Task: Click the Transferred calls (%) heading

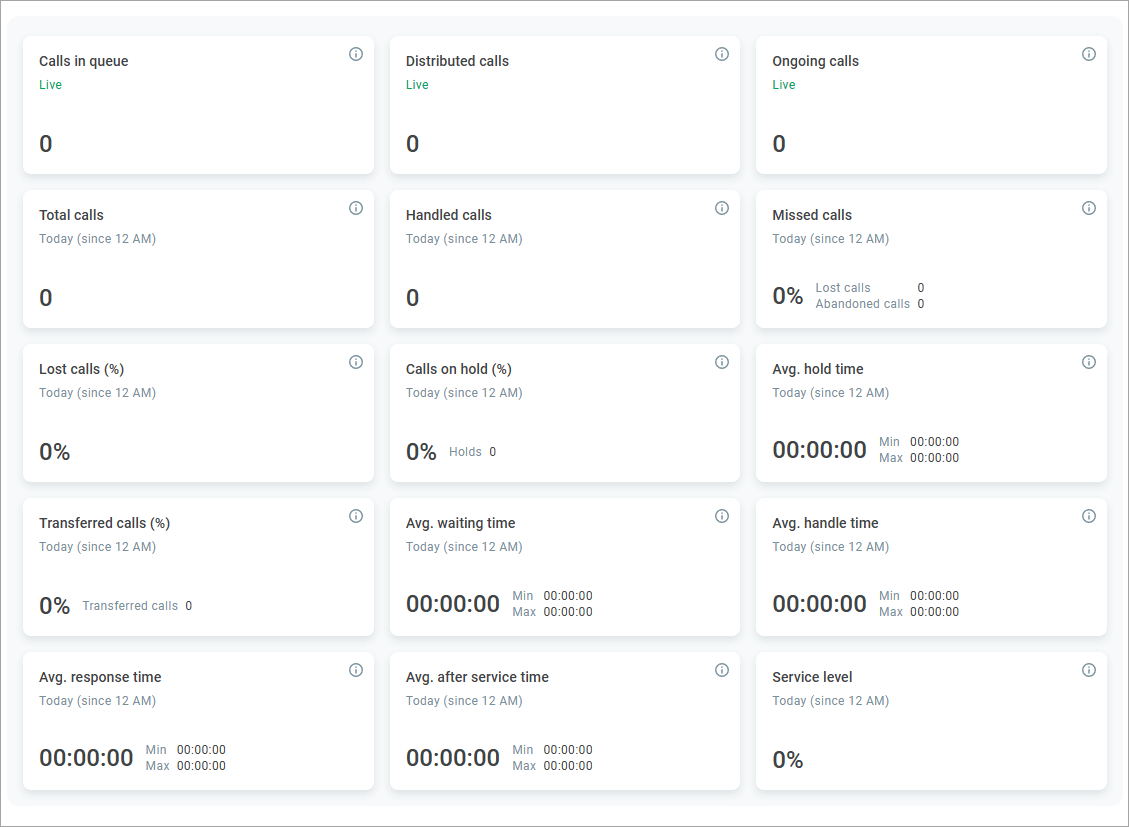Action: [x=104, y=523]
